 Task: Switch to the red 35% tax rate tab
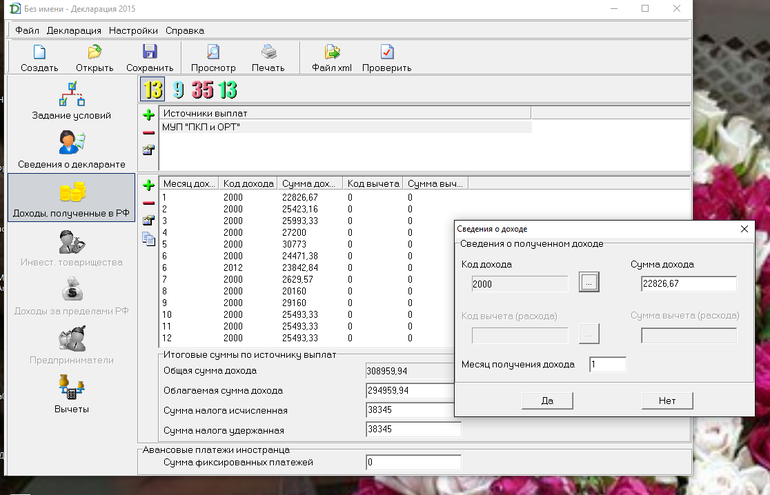203,90
